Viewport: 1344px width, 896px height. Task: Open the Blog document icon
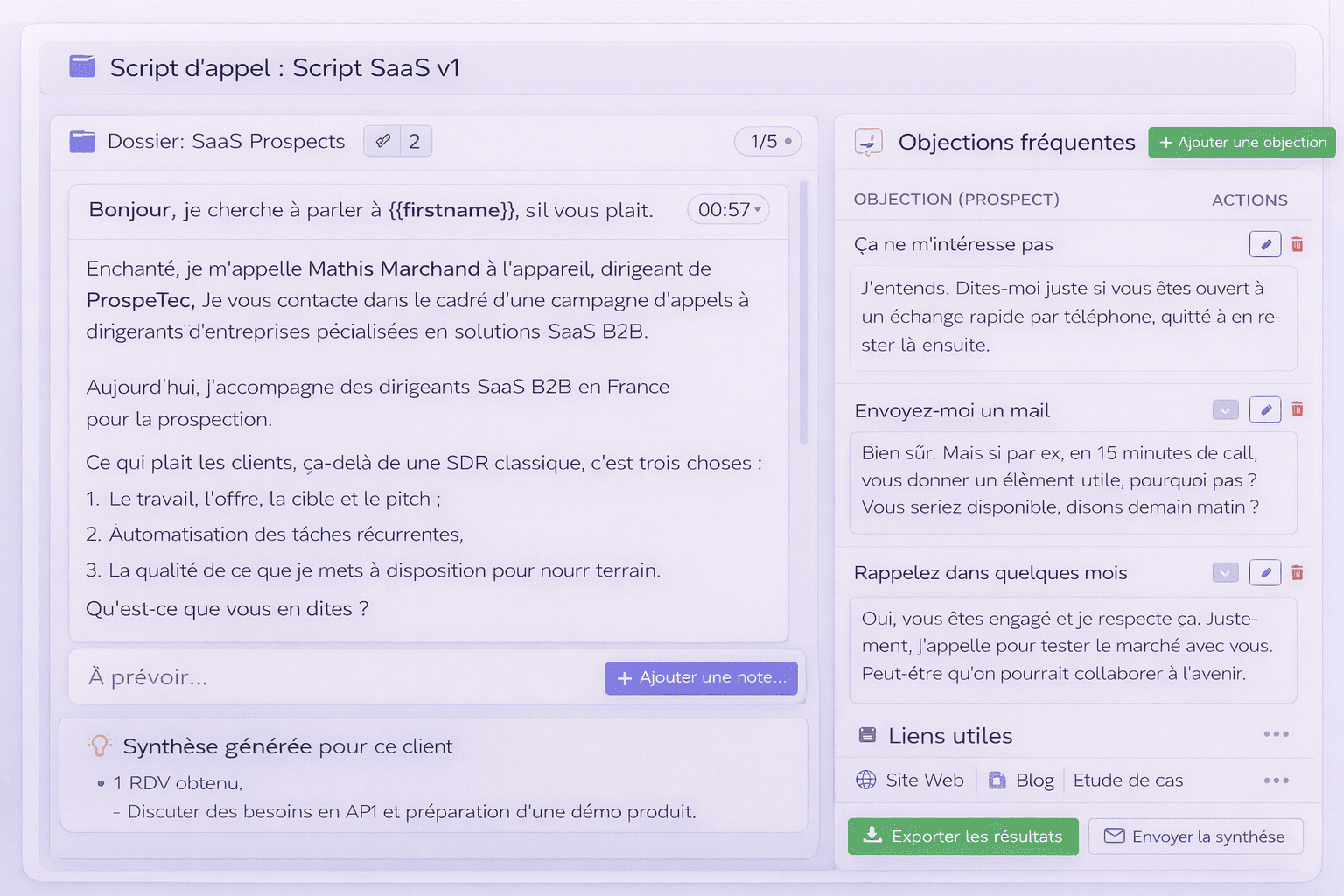997,779
